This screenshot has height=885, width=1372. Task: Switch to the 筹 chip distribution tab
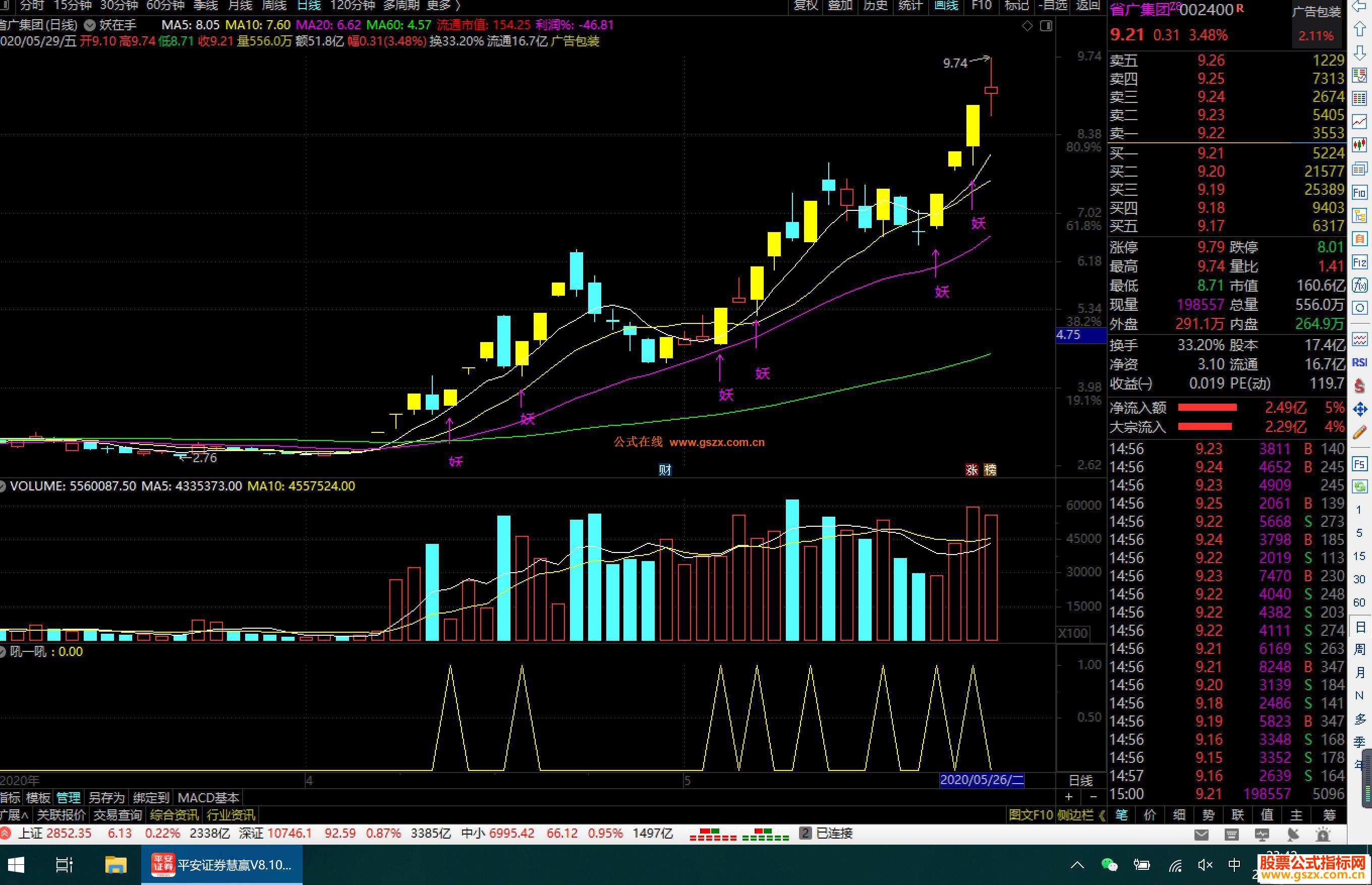1329,815
